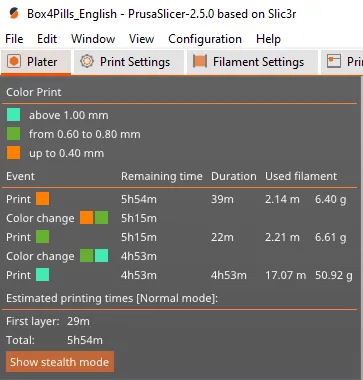Switch to the Filament Settings tab
This screenshot has width=363, height=380.
click(252, 62)
